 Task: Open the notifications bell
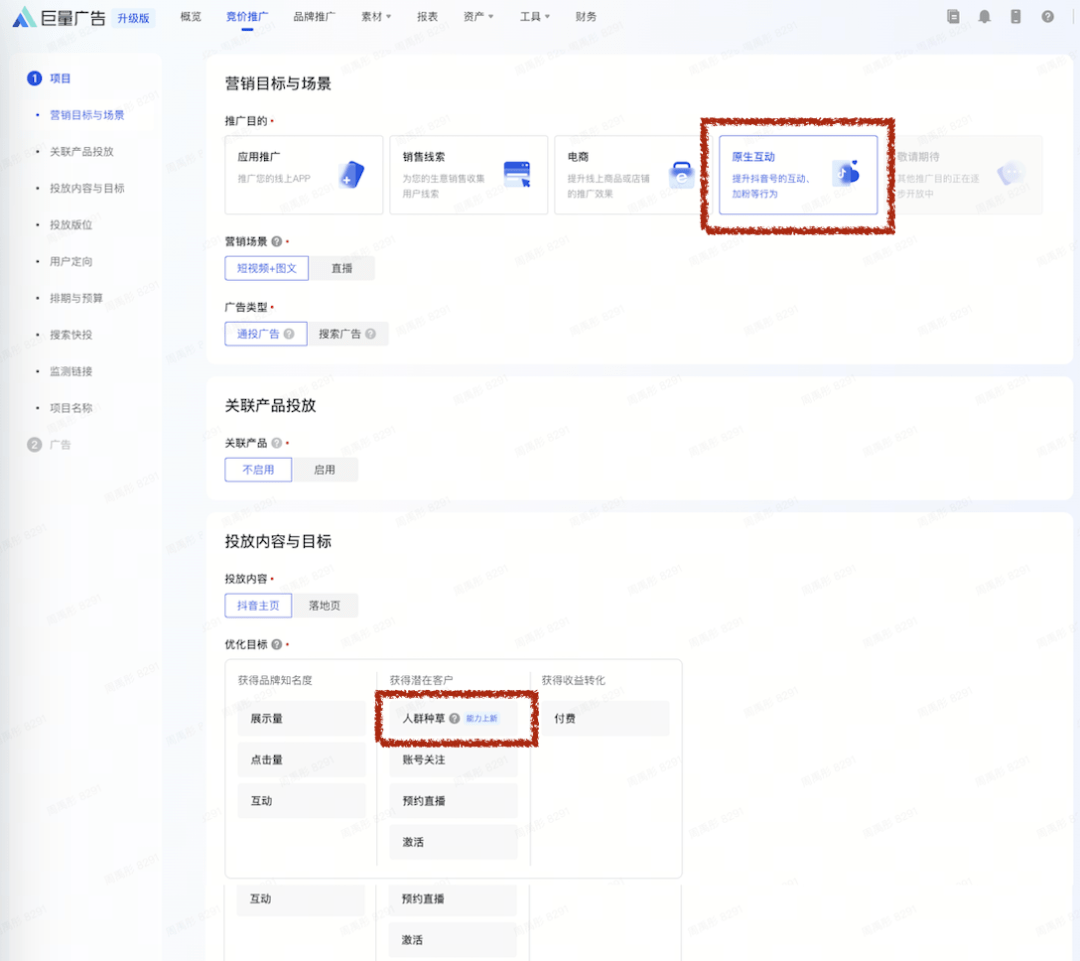point(984,17)
